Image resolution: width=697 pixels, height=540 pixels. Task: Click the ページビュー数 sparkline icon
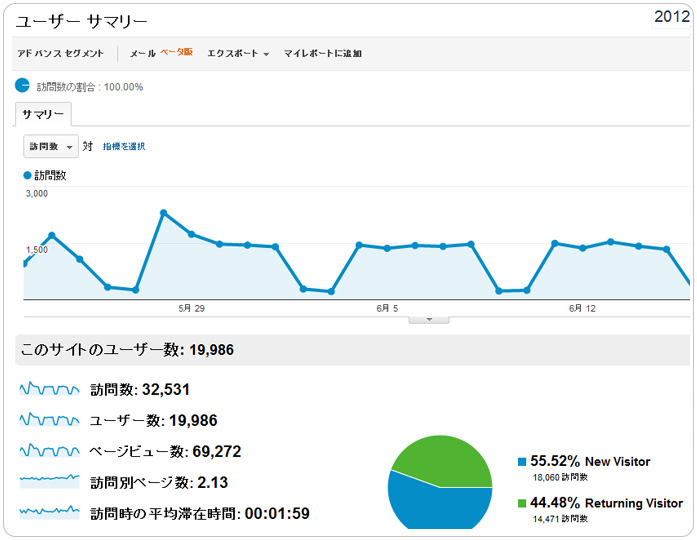tap(49, 451)
